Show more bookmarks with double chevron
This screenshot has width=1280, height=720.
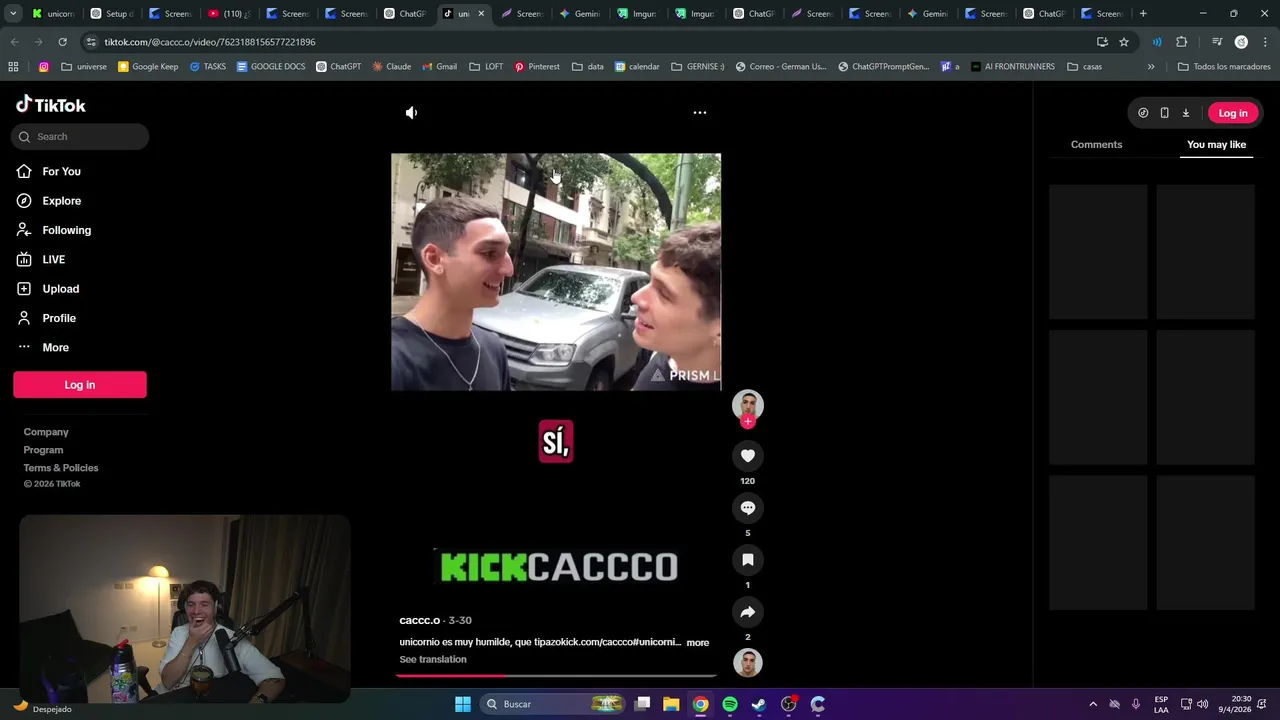coord(1151,67)
